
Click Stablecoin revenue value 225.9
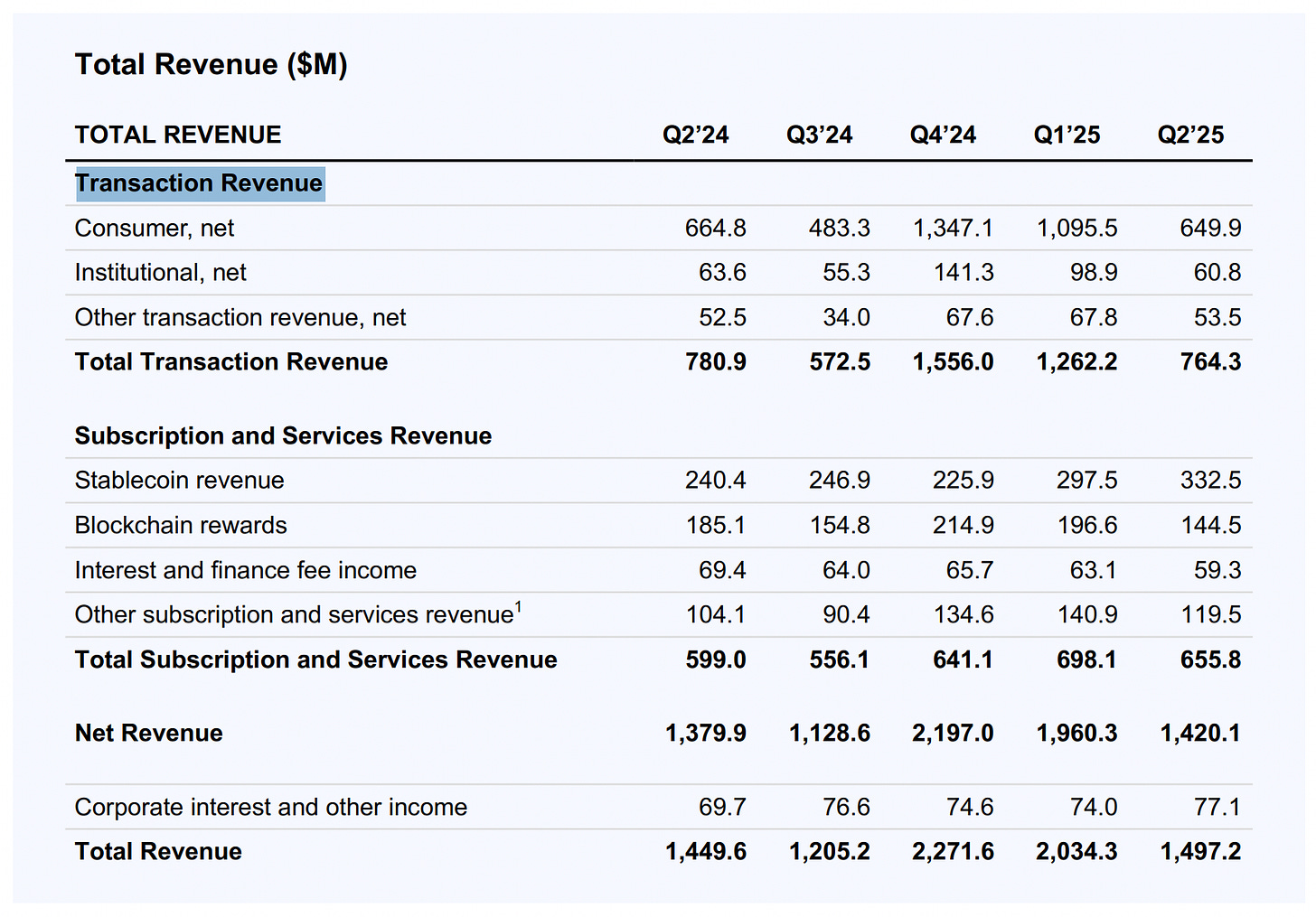(963, 481)
